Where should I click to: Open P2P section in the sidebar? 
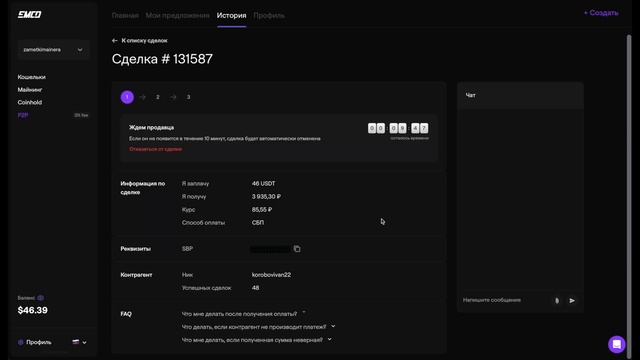point(23,115)
